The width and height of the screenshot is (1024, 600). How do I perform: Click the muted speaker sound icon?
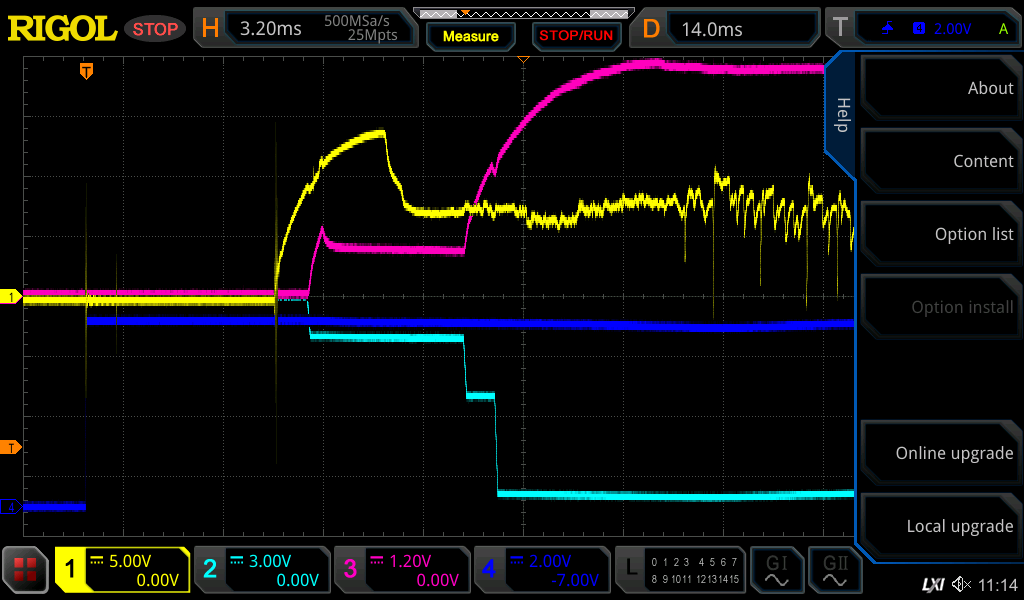[x=961, y=584]
